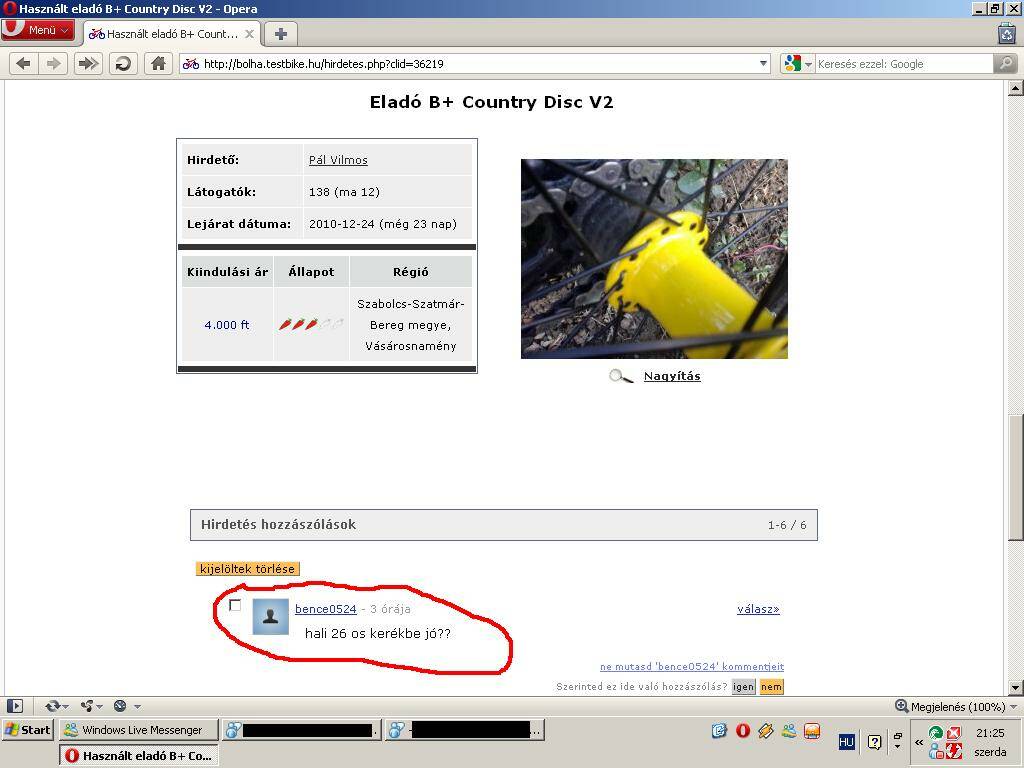Click the yellow hub product photo

click(654, 259)
